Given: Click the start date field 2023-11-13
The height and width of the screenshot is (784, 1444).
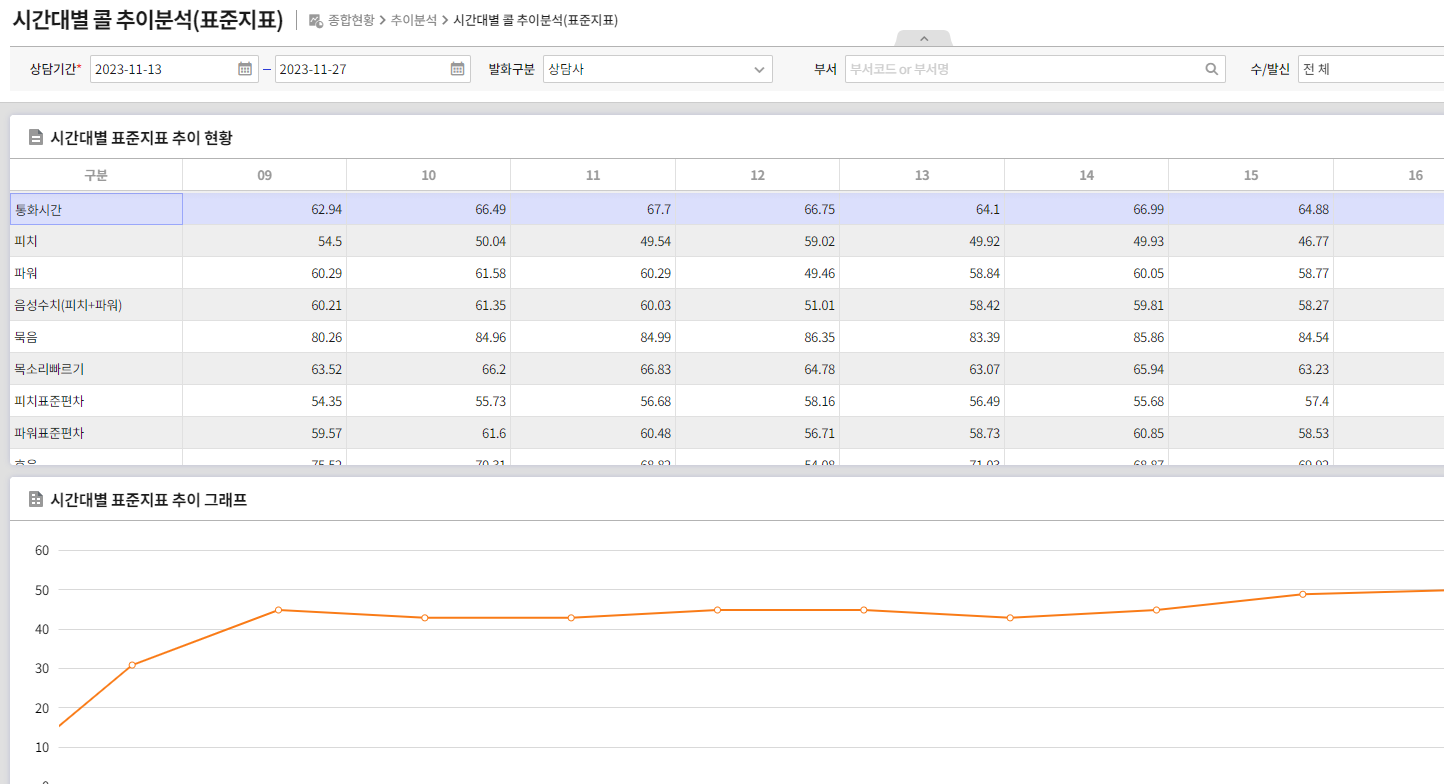Looking at the screenshot, I should (174, 69).
